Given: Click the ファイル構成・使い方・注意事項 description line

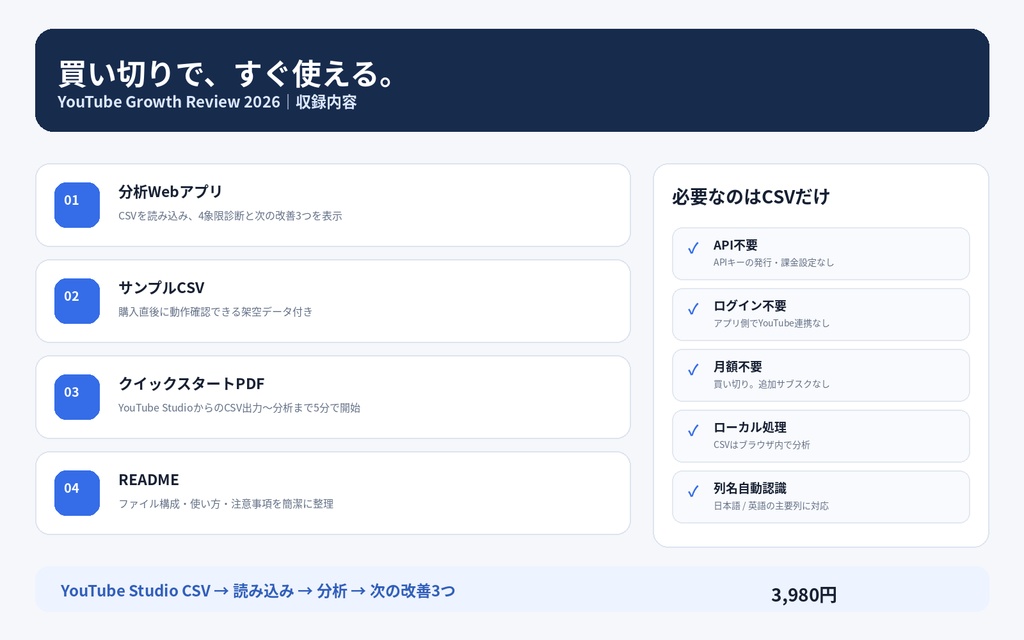Looking at the screenshot, I should pos(226,504).
